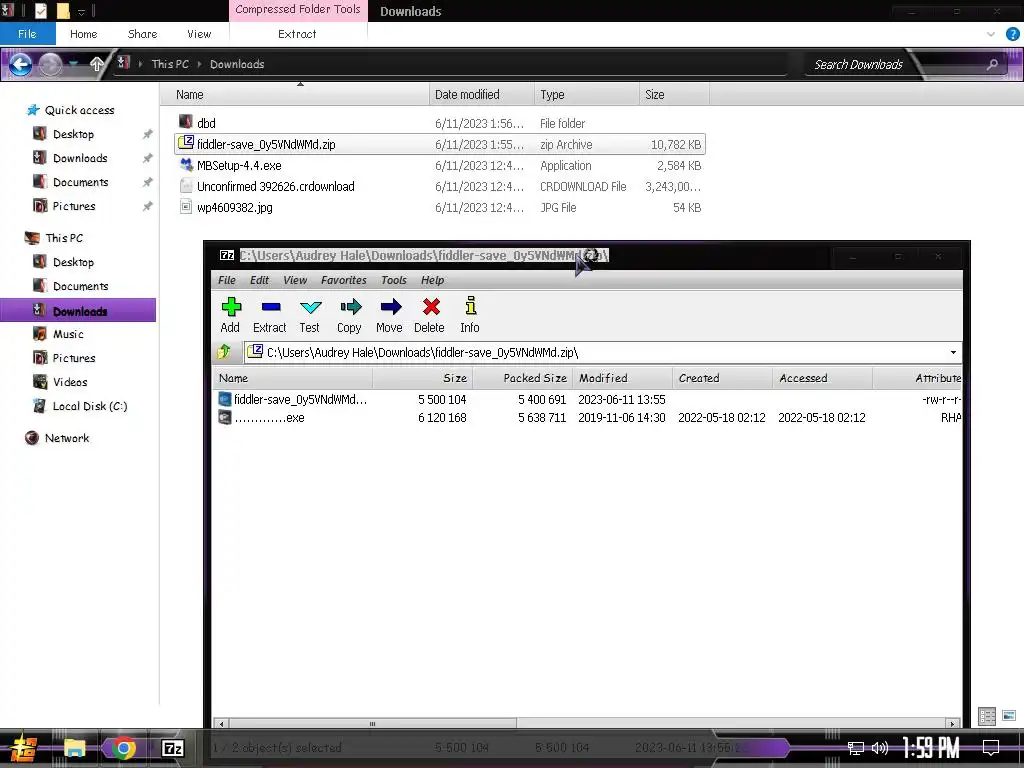Select the dotted .exe file in 7-Zip

262,417
